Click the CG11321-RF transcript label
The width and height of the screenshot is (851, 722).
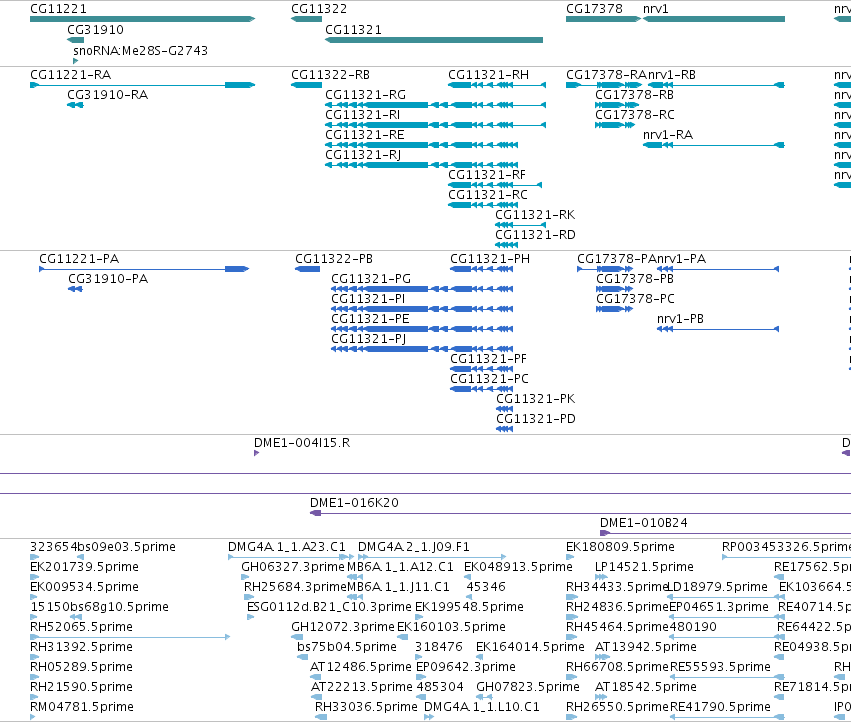[487, 175]
